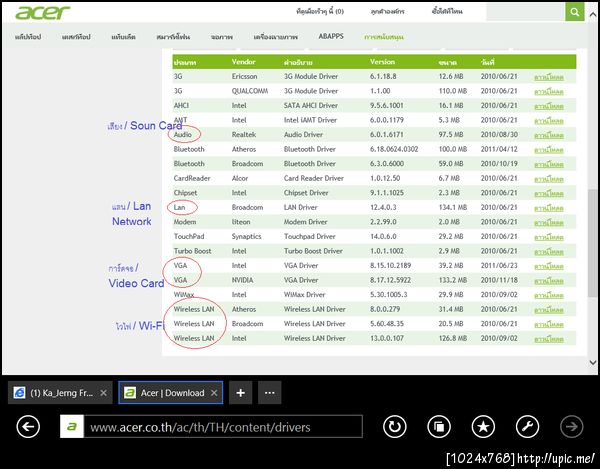Click the Acer site favicon in address bar
Image resolution: width=600 pixels, height=469 pixels.
(72, 427)
